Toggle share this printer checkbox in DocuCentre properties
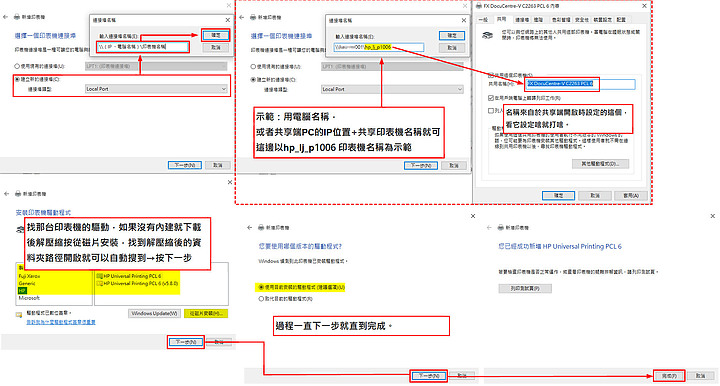 click(x=491, y=75)
